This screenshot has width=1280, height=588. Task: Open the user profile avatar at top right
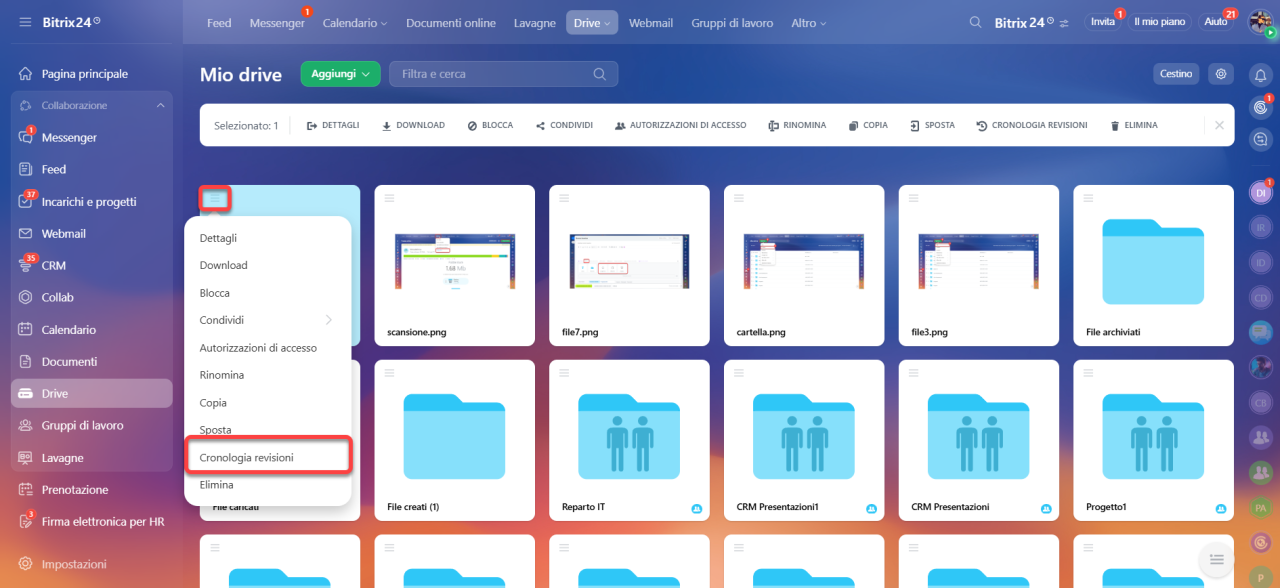click(x=1260, y=22)
